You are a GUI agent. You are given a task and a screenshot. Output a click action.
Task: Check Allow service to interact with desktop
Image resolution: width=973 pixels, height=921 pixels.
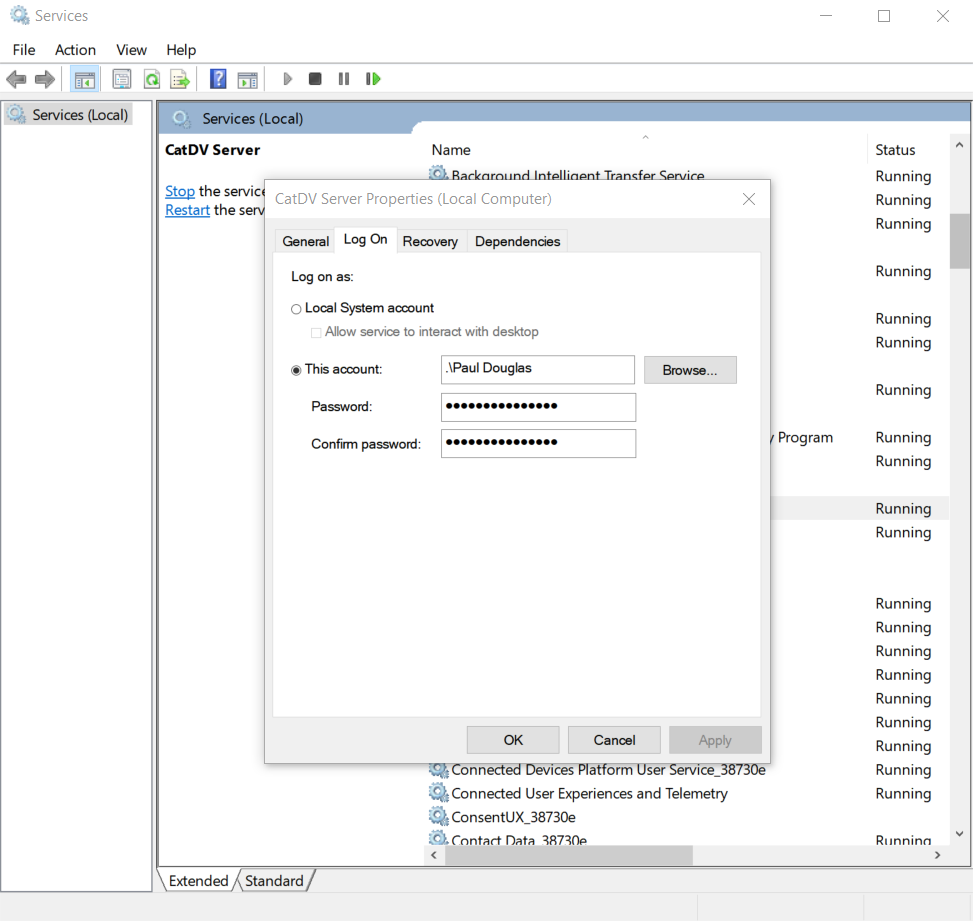point(316,333)
